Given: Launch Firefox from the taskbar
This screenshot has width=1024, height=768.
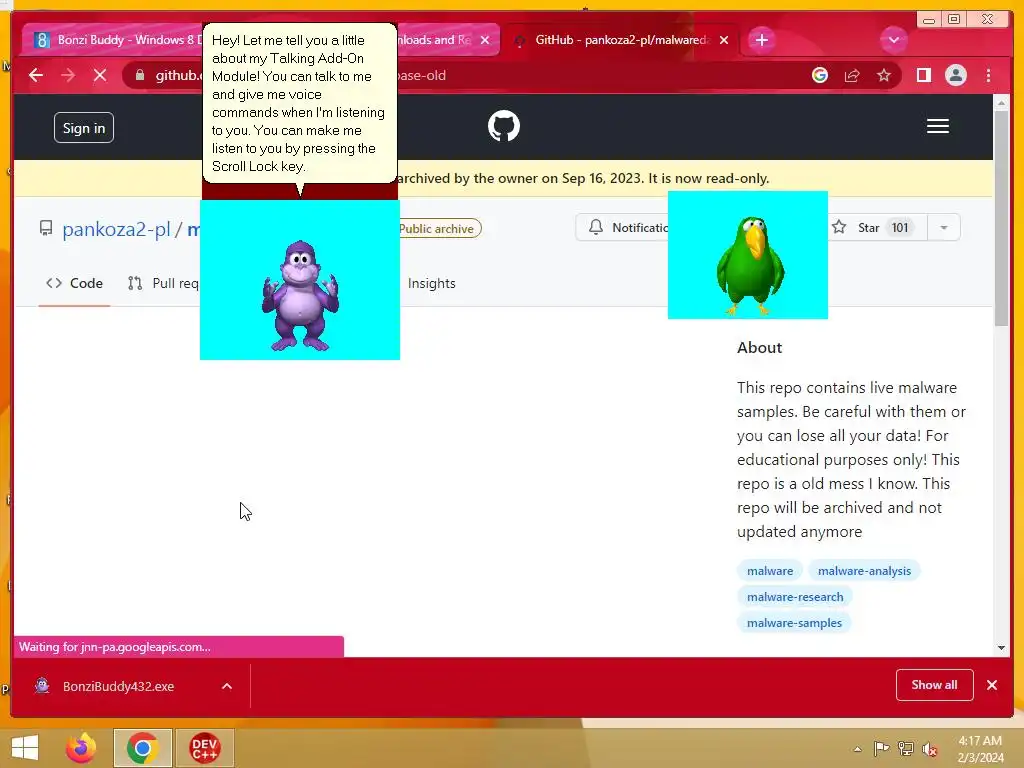Looking at the screenshot, I should point(81,748).
